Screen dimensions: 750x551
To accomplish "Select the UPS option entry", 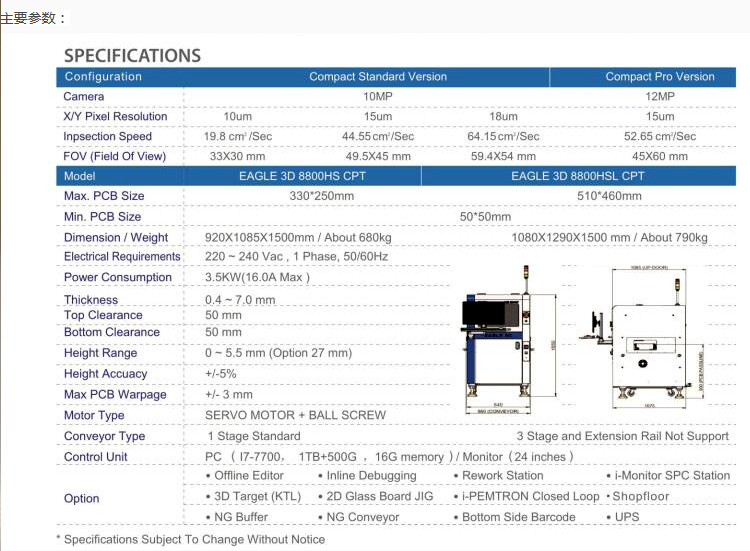I will tap(627, 517).
